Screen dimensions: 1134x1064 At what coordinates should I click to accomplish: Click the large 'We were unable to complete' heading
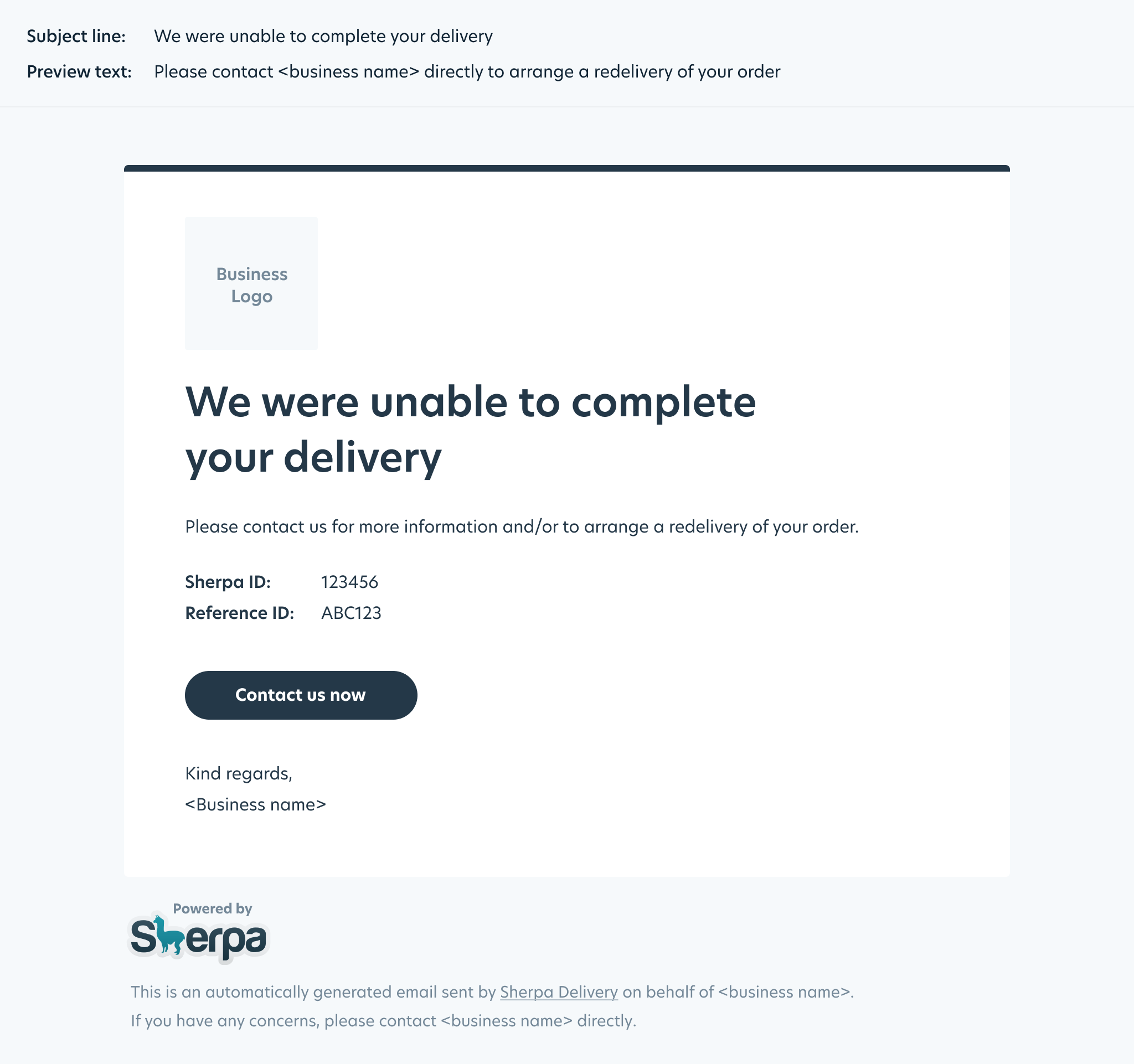tap(470, 429)
